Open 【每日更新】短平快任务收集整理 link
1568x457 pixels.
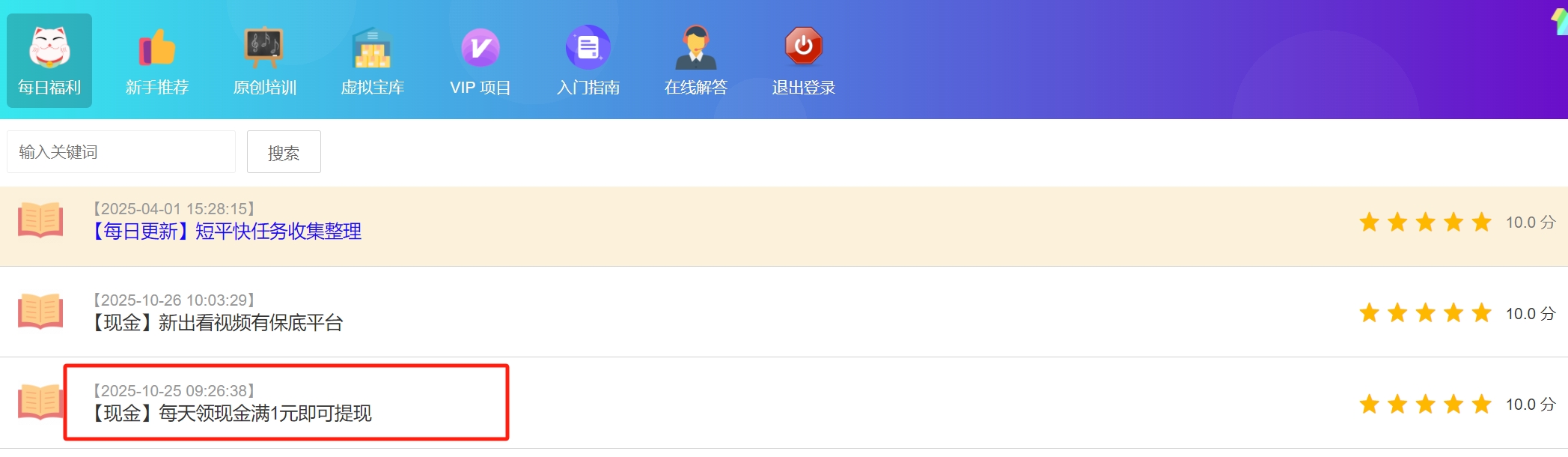pos(227,231)
